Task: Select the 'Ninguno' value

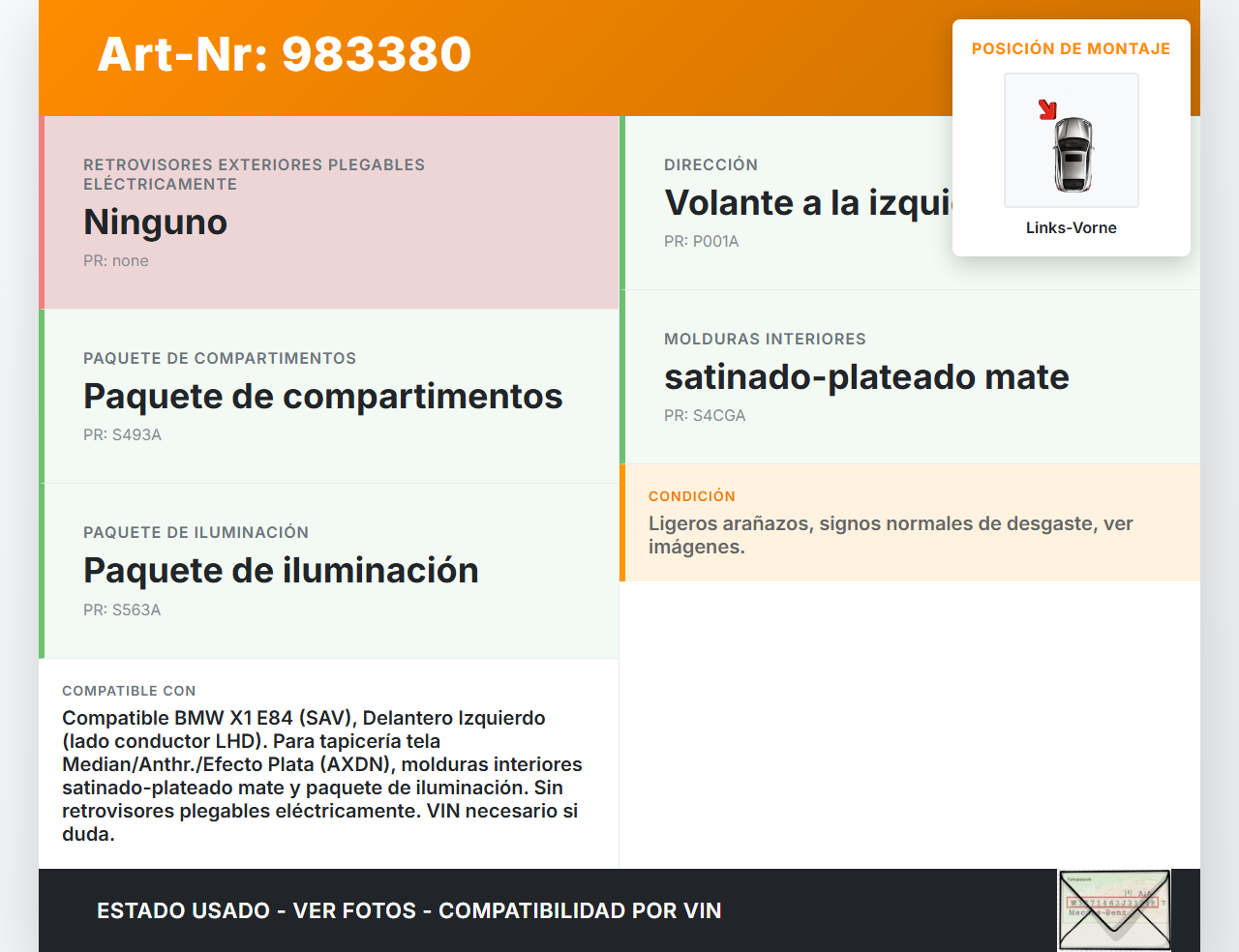Action: [156, 222]
